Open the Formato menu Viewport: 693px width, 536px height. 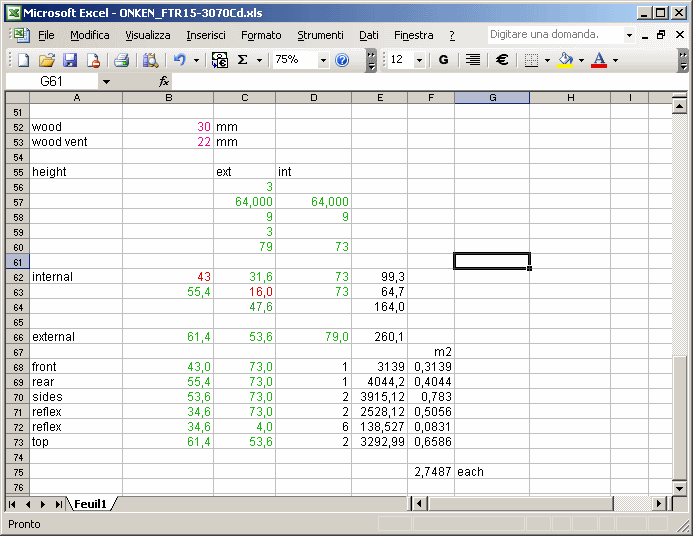click(261, 35)
